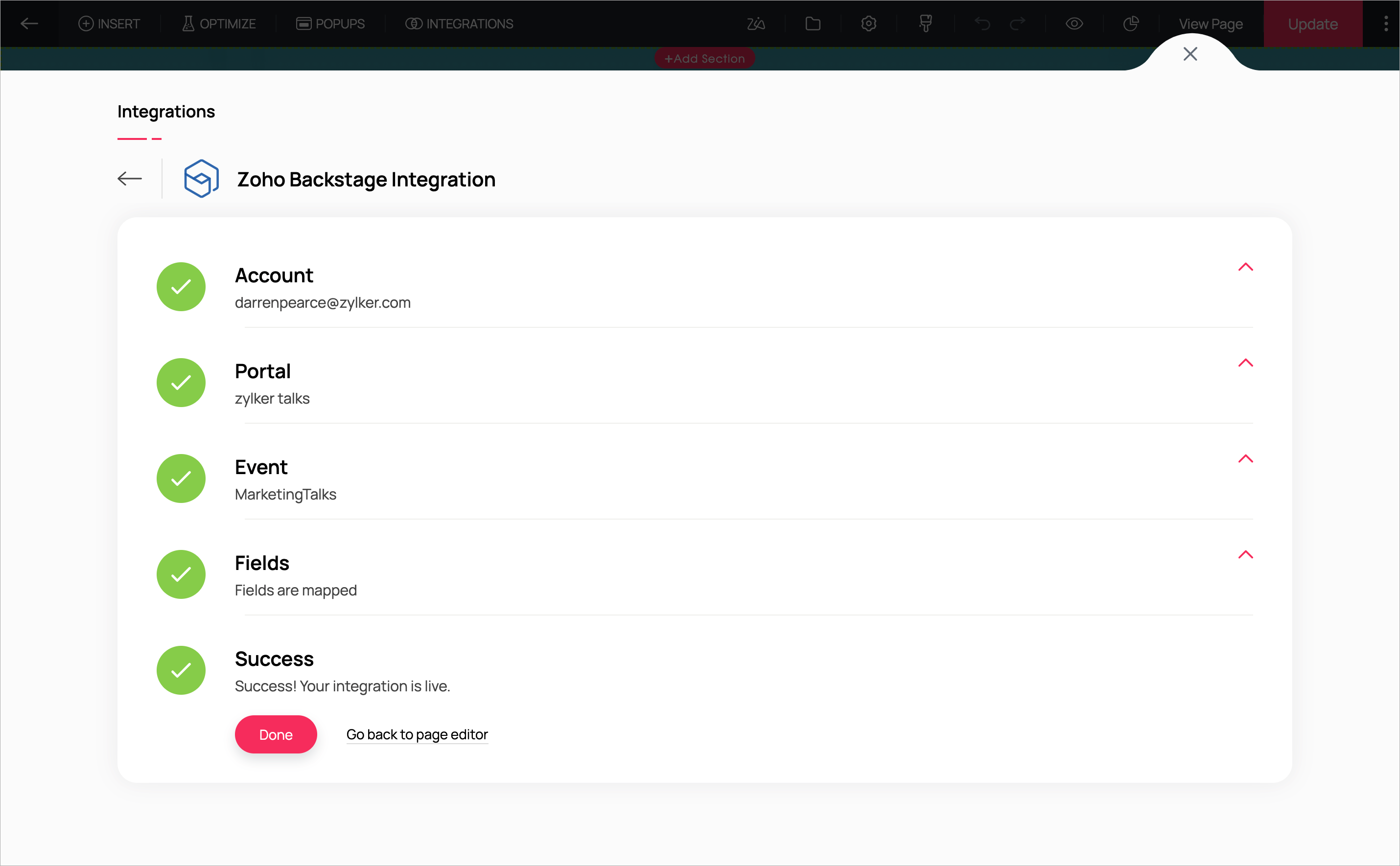Open the pie chart analytics icon
The width and height of the screenshot is (1400, 866).
point(1131,23)
